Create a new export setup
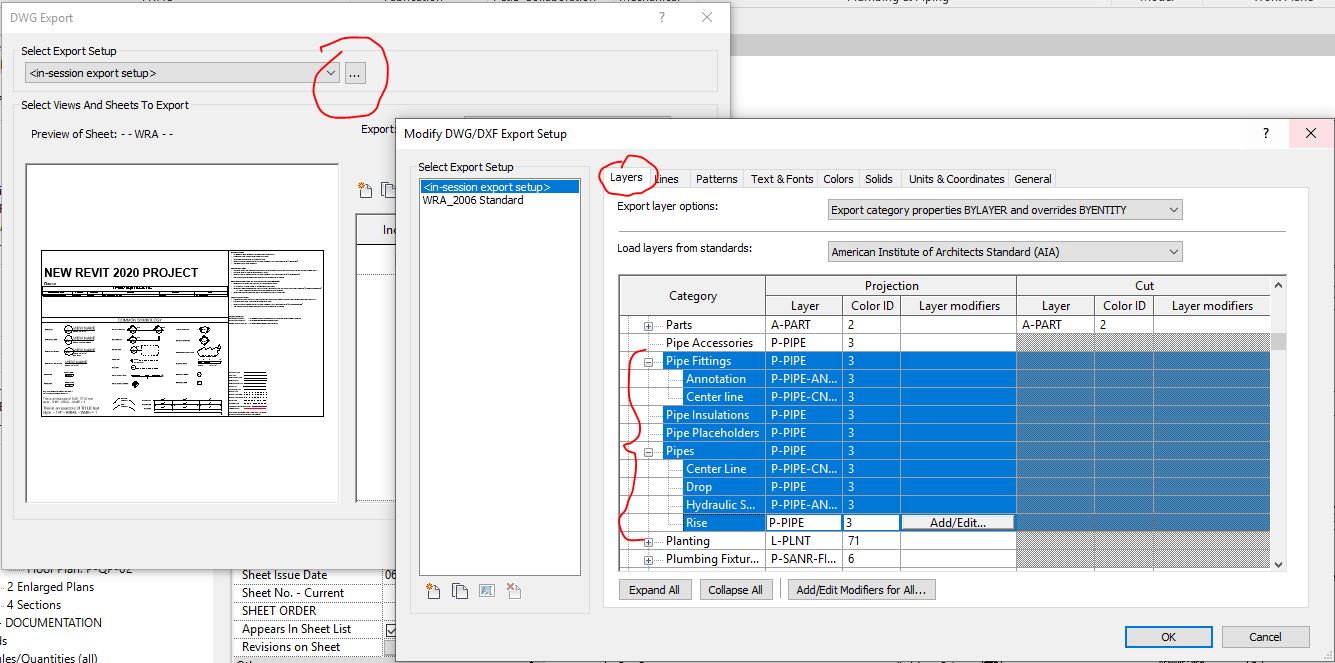This screenshot has height=663, width=1335. 432,590
